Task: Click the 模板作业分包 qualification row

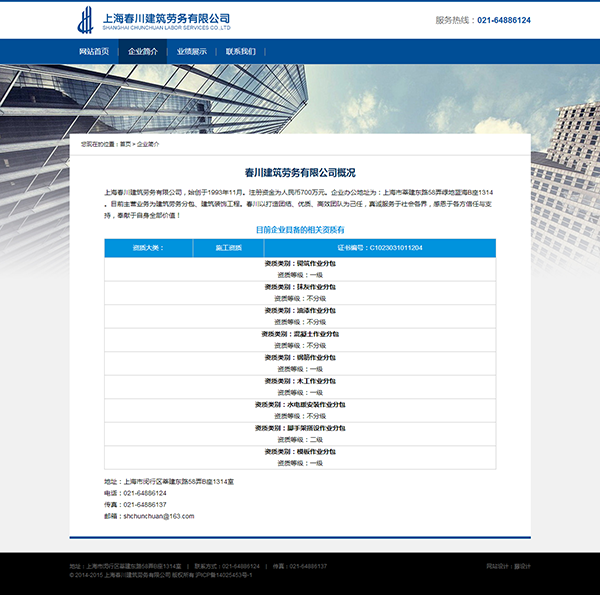Action: pyautogui.click(x=300, y=458)
